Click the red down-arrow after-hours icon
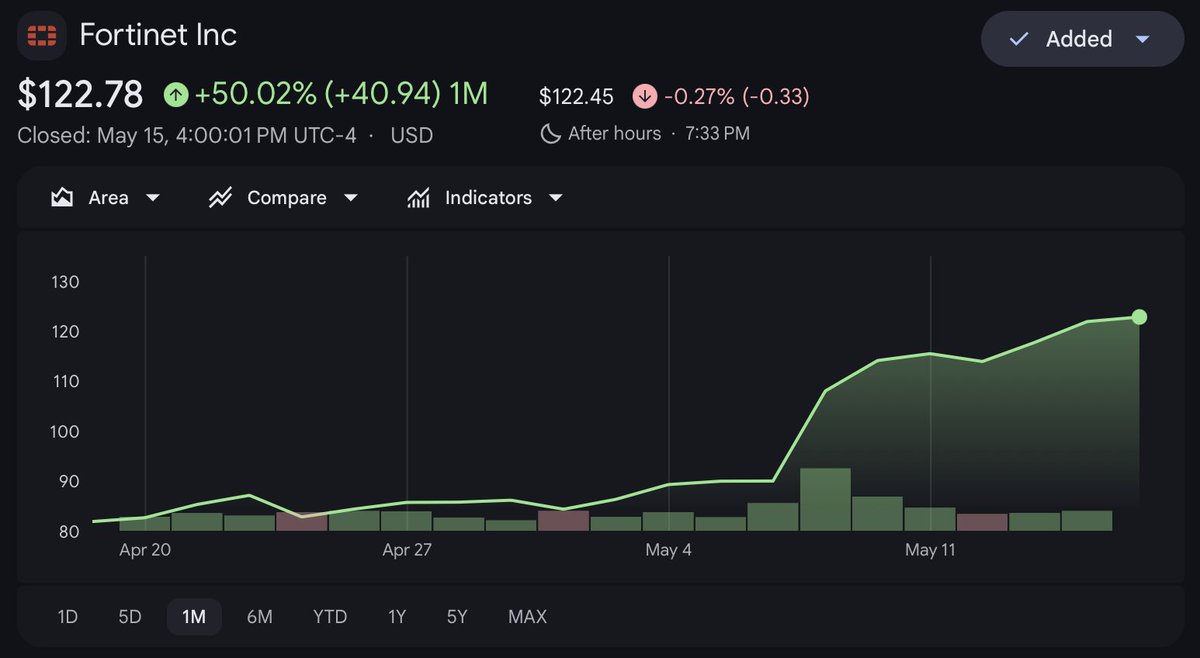Screen dimensions: 1200x658 [644, 97]
